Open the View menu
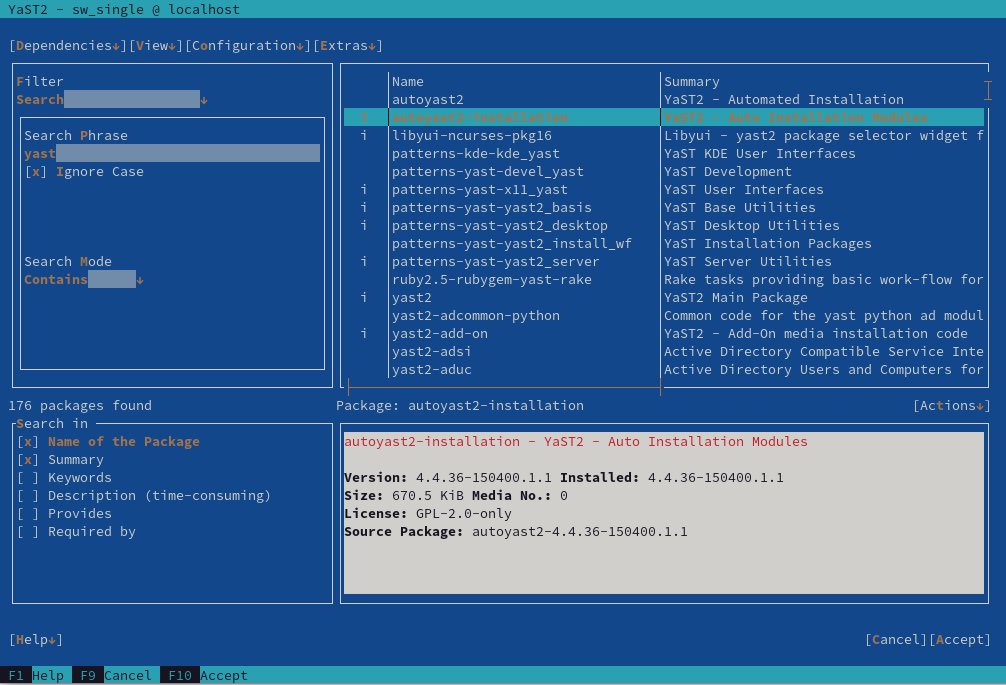 pyautogui.click(x=155, y=46)
